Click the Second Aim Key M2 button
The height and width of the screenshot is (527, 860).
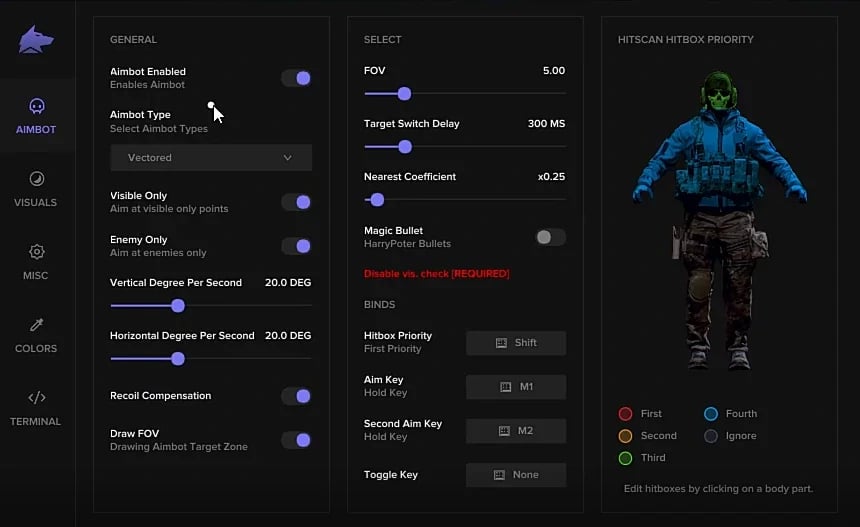(516, 430)
